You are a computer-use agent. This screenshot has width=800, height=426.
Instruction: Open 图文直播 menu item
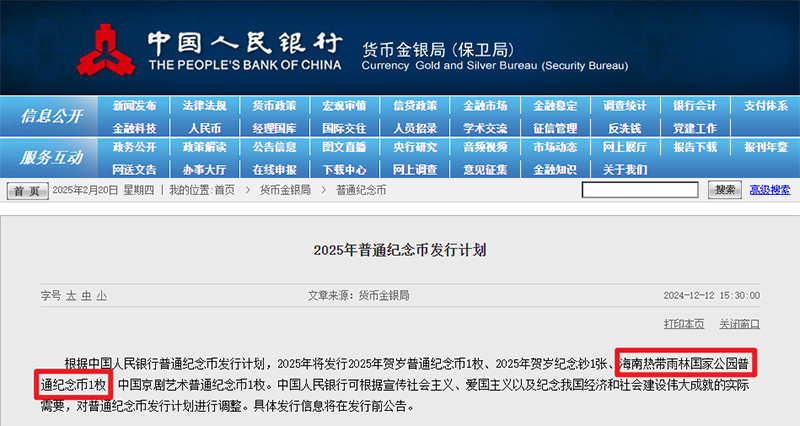[344, 147]
